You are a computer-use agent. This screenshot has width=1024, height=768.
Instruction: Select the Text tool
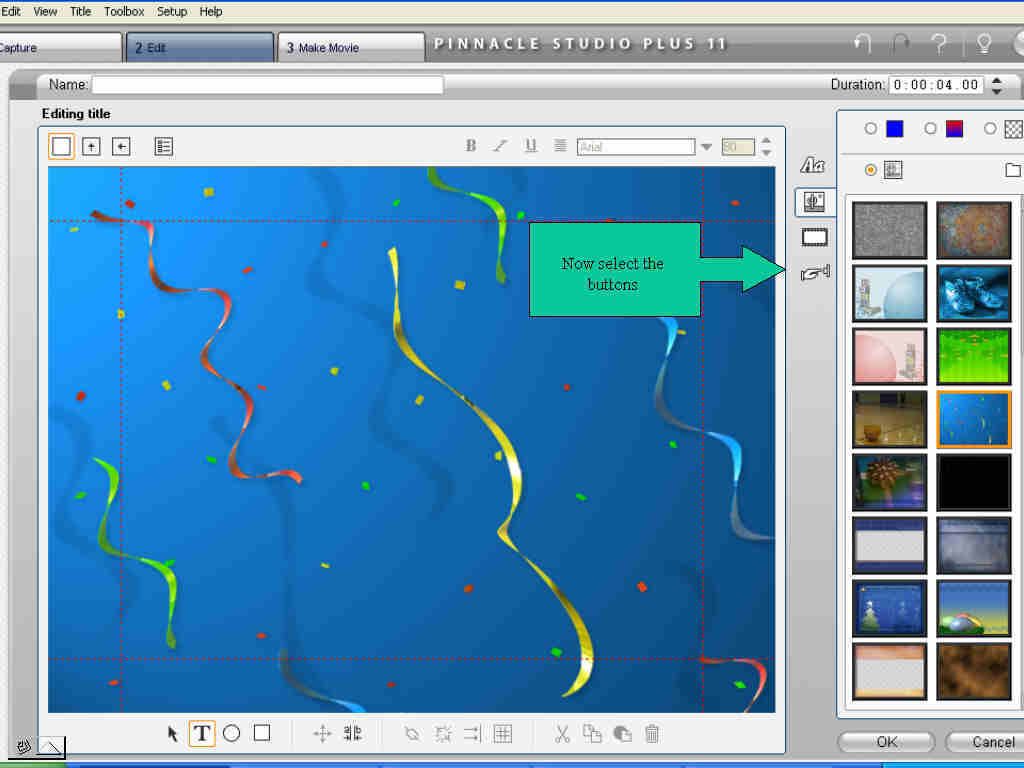pyautogui.click(x=202, y=733)
